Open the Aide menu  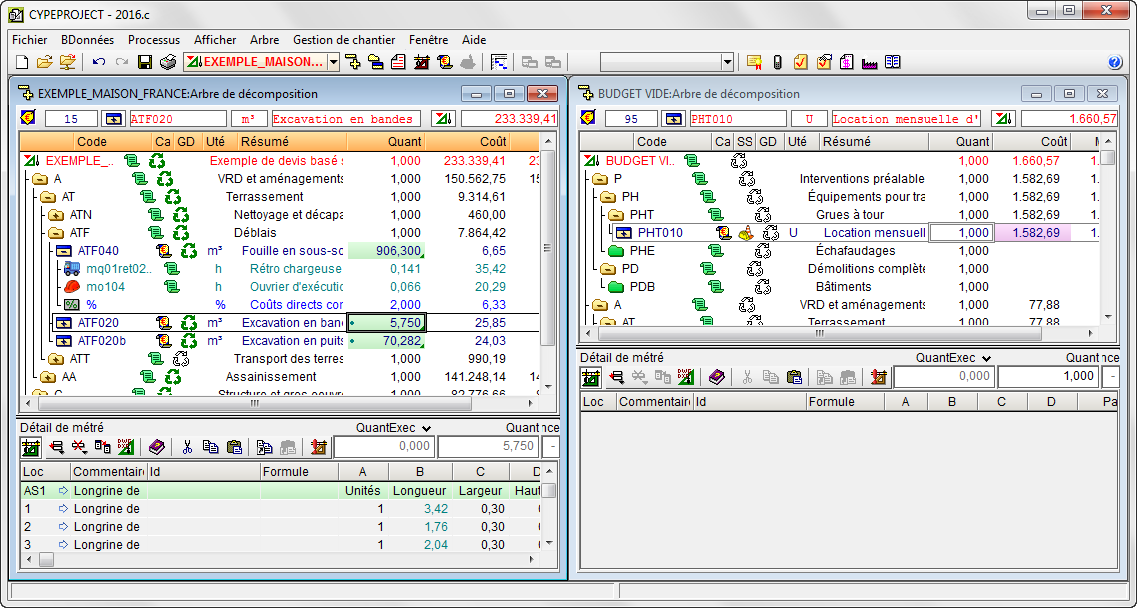pyautogui.click(x=474, y=40)
